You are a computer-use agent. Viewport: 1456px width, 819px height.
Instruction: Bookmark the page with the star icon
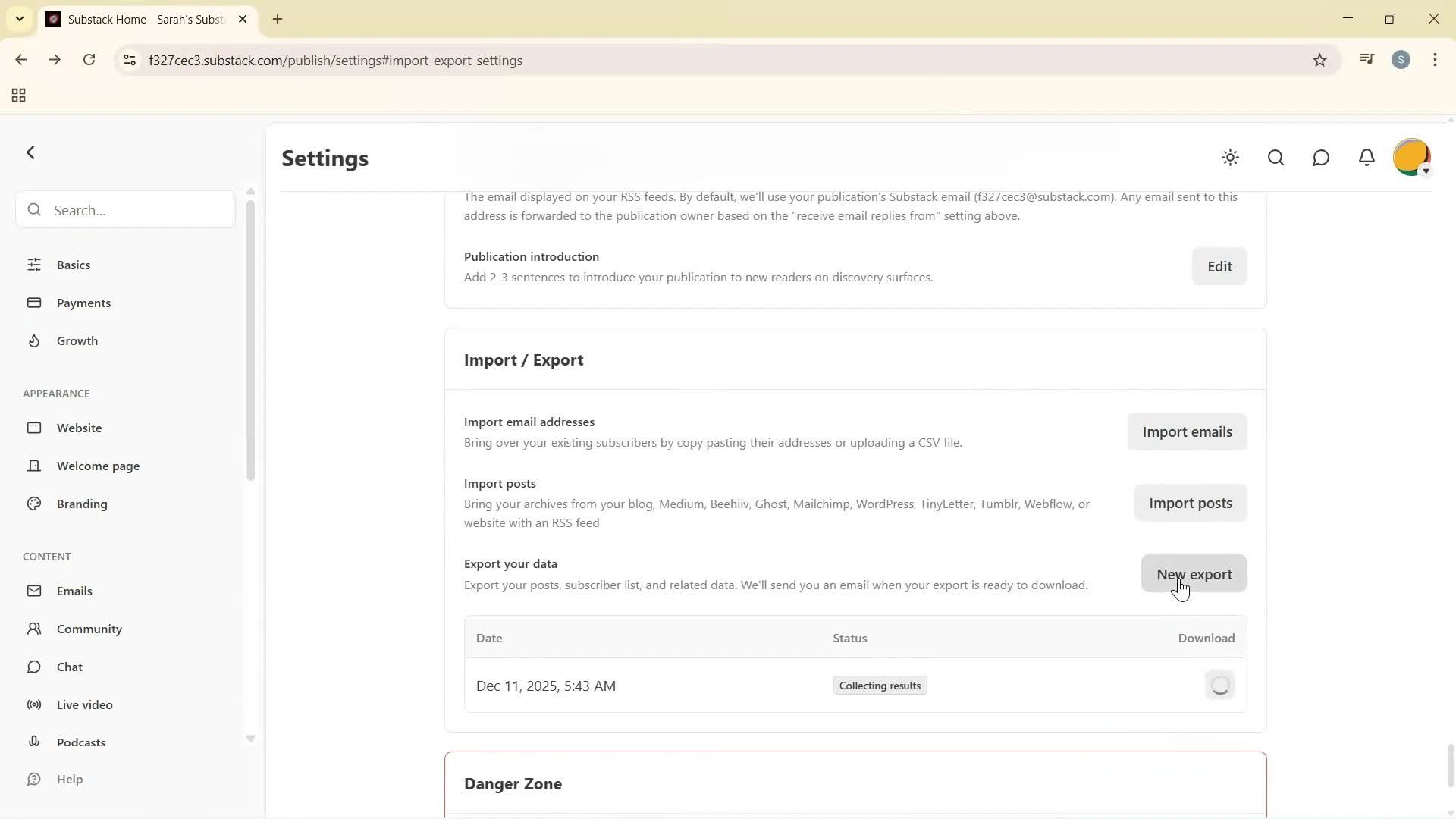click(x=1320, y=60)
